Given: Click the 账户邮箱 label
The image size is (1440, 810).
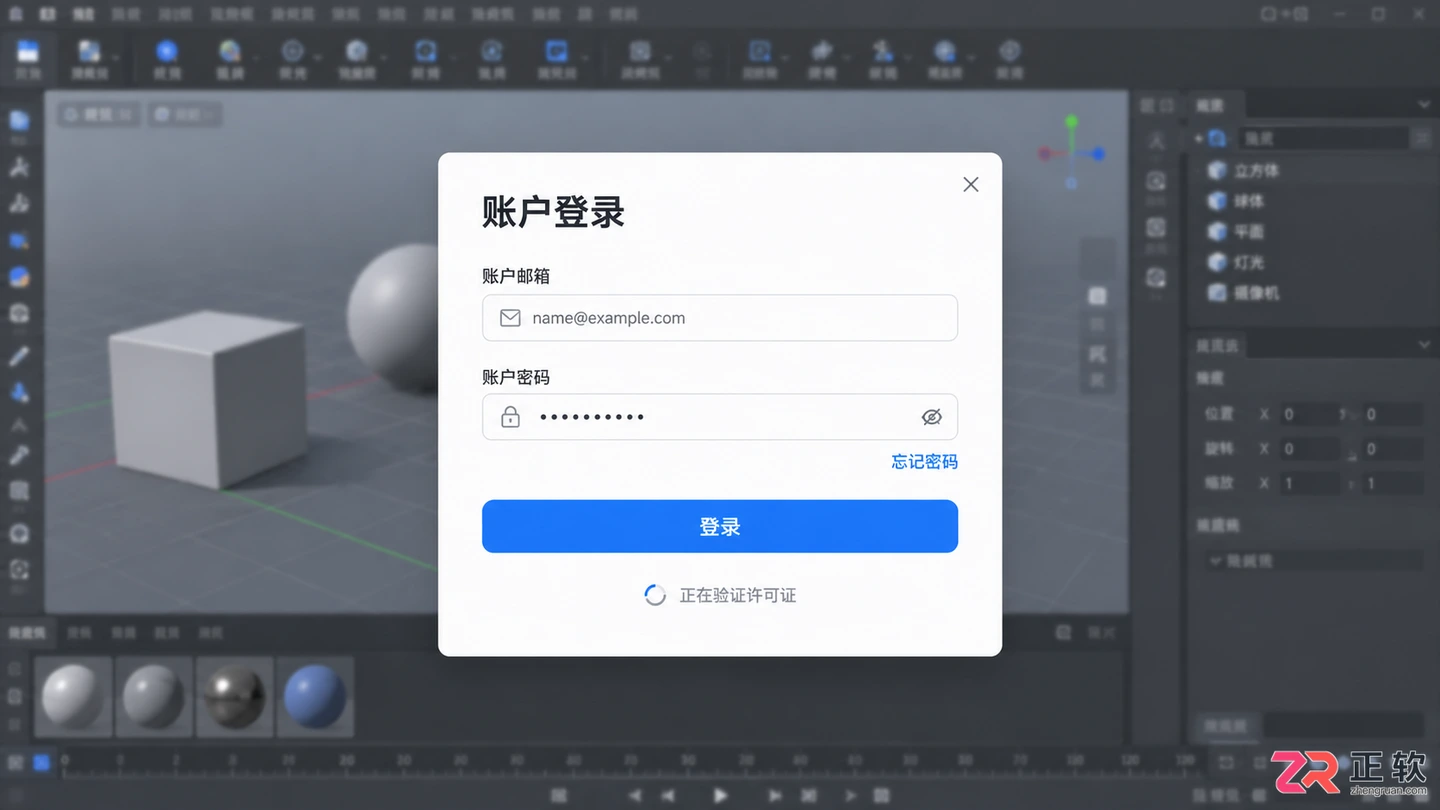Looking at the screenshot, I should click(516, 276).
